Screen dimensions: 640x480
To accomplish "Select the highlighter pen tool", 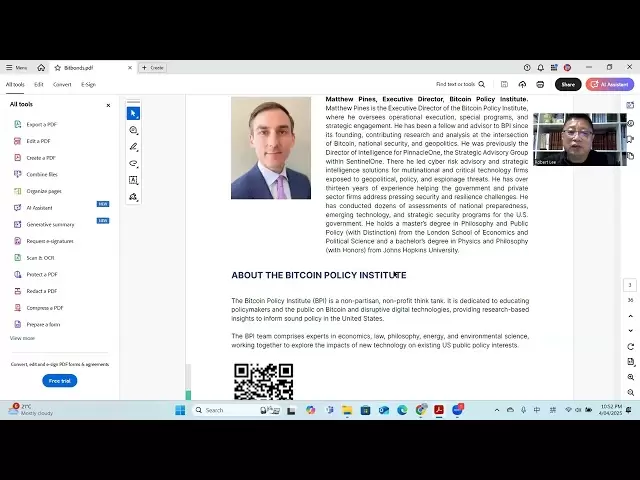I will (x=133, y=147).
